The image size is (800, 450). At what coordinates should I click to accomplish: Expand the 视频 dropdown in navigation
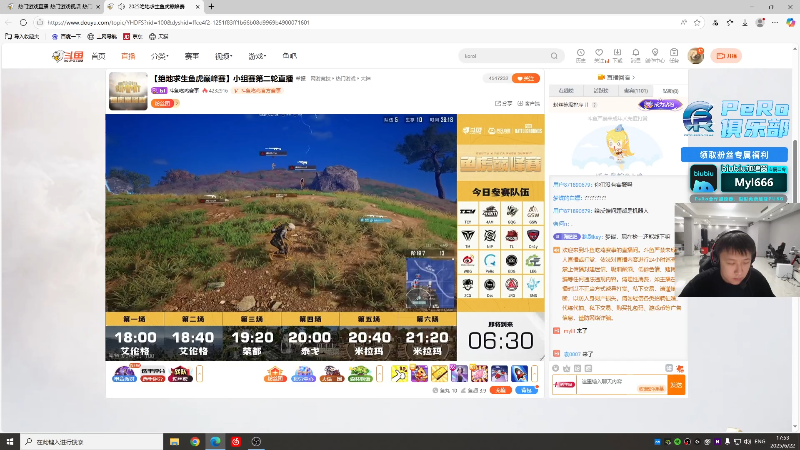click(223, 56)
